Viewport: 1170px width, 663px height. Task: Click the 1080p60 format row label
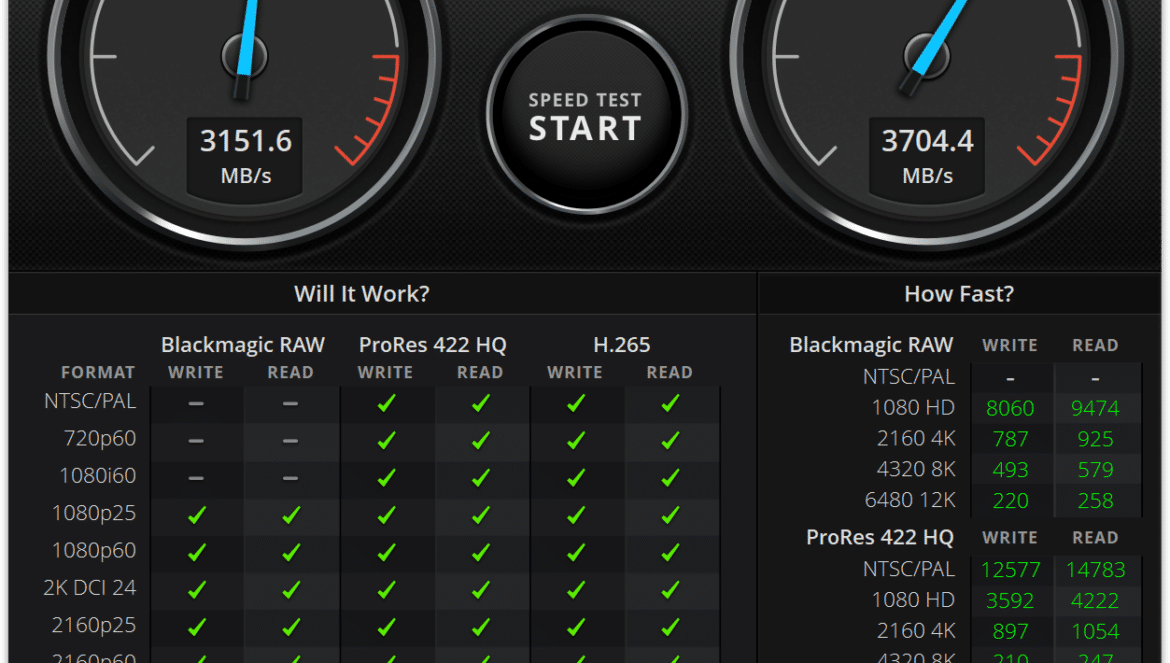tap(94, 550)
